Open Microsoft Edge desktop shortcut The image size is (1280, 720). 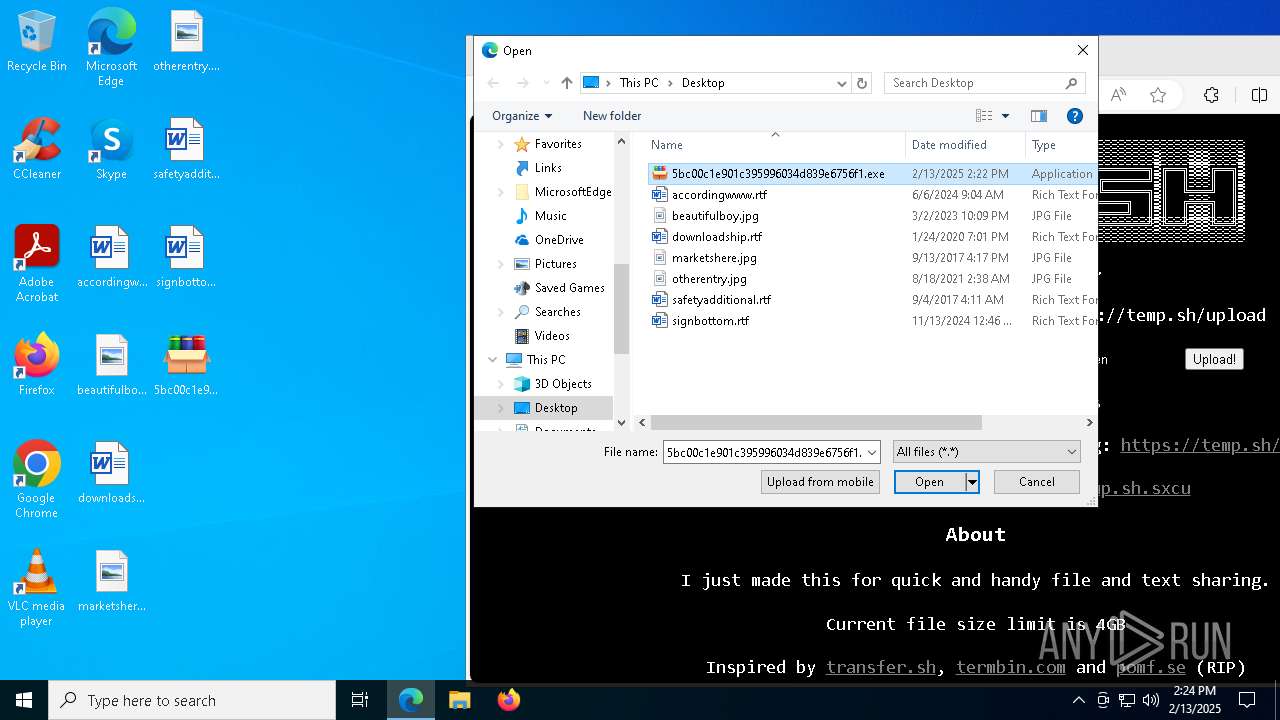pyautogui.click(x=111, y=48)
